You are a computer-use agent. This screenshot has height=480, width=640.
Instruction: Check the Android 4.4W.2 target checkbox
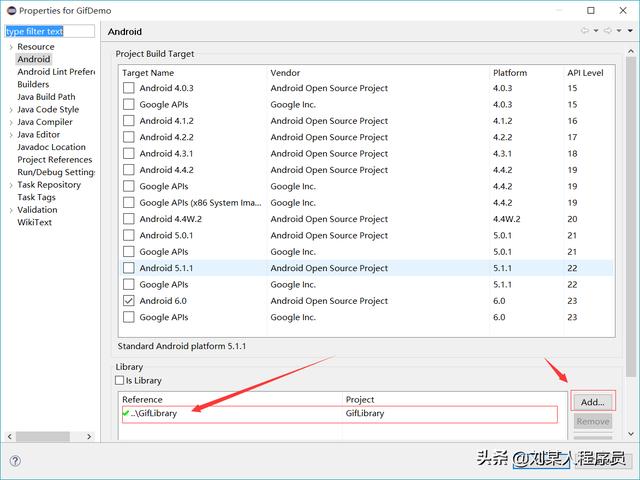click(129, 219)
